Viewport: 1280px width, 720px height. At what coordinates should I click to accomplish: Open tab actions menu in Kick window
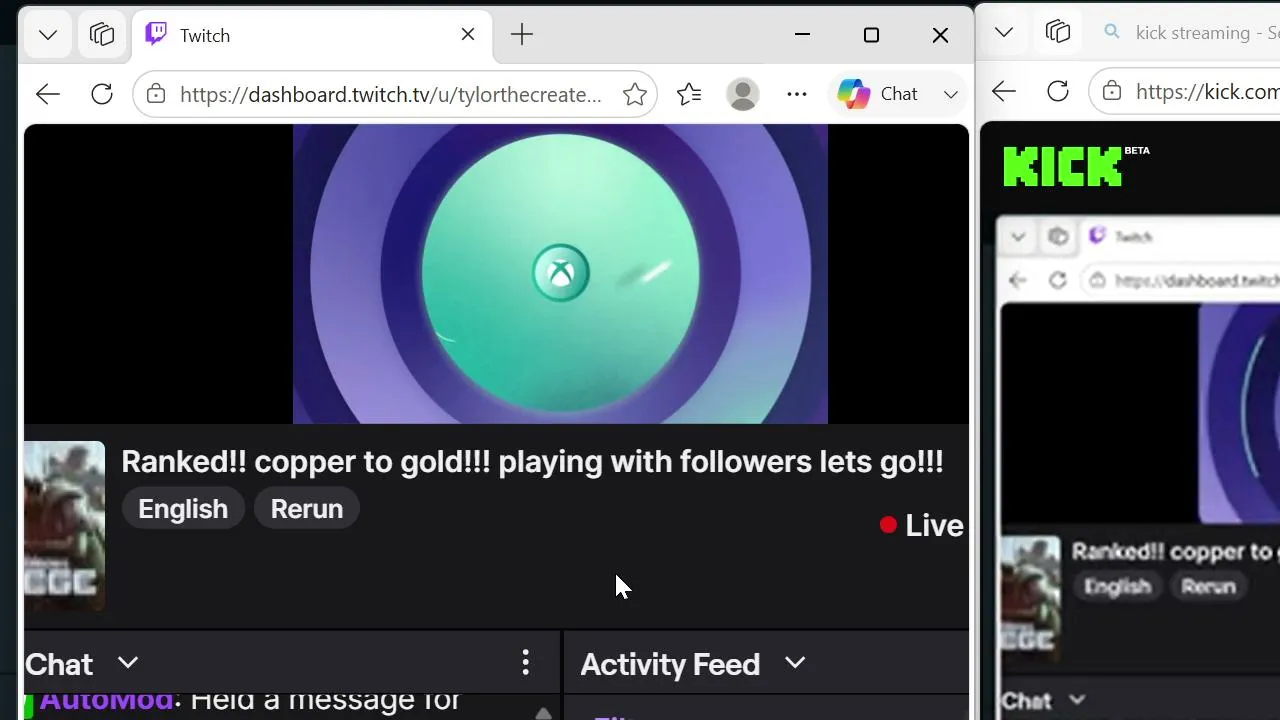[x=1003, y=33]
